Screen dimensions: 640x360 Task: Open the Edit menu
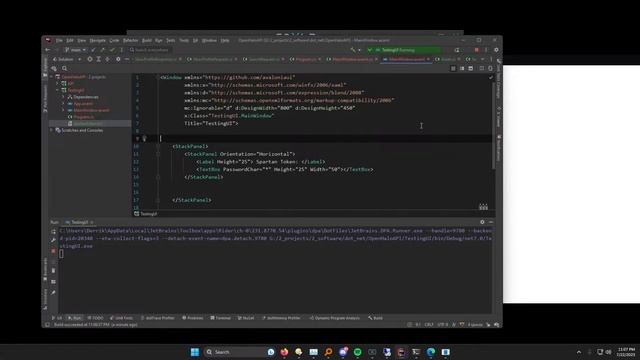(x=70, y=40)
